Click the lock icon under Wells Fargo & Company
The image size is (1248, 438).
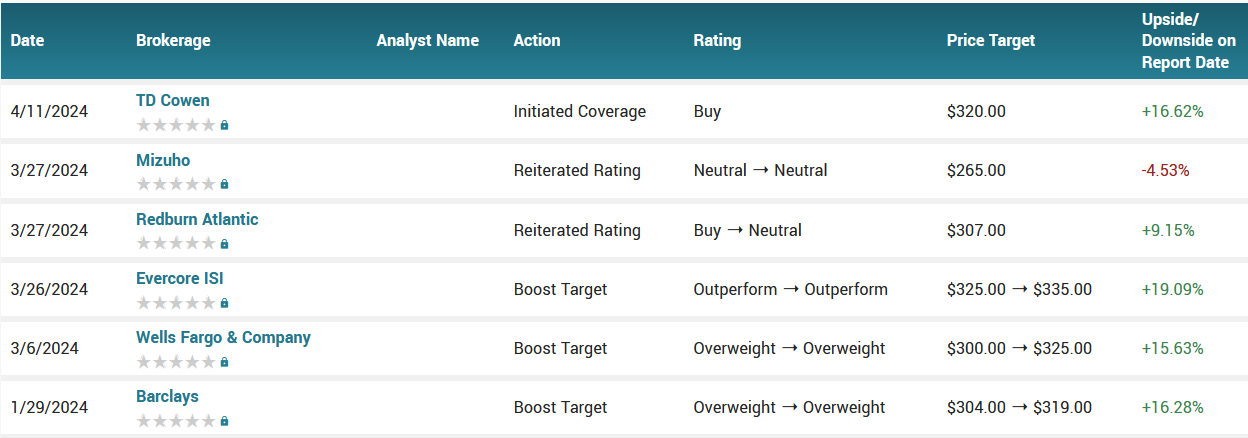224,362
